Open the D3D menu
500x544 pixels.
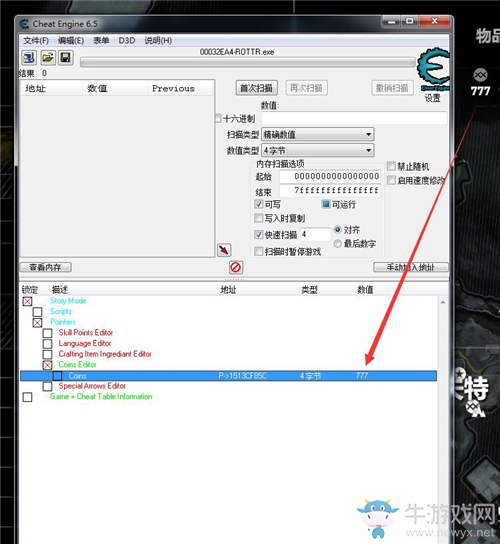pos(127,41)
